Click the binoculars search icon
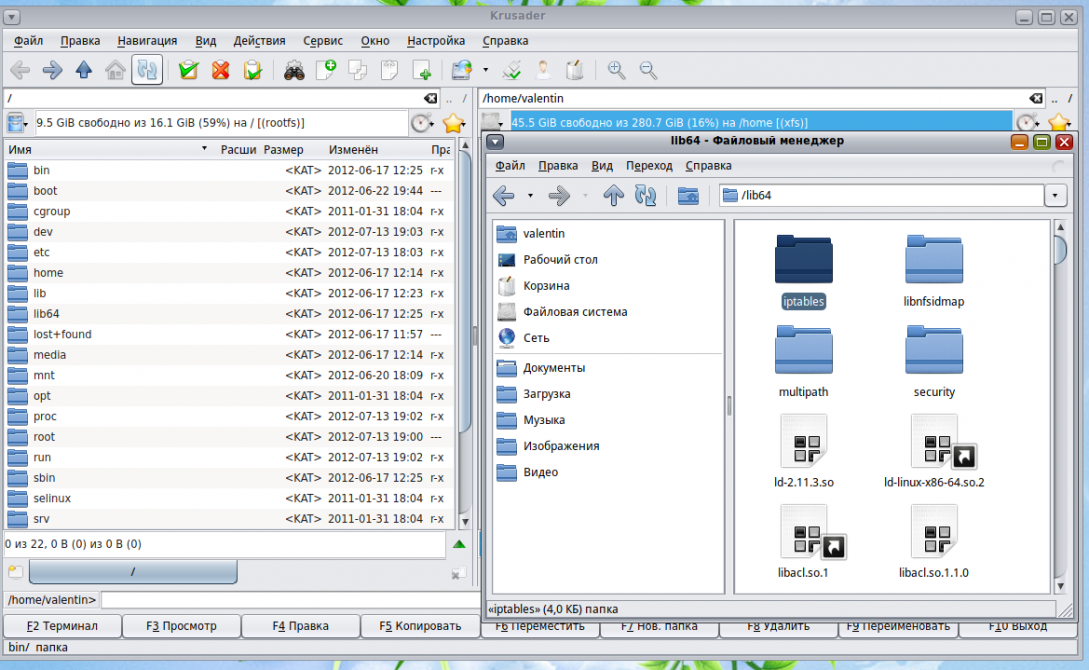Screen dimensions: 1089x670 294,70
